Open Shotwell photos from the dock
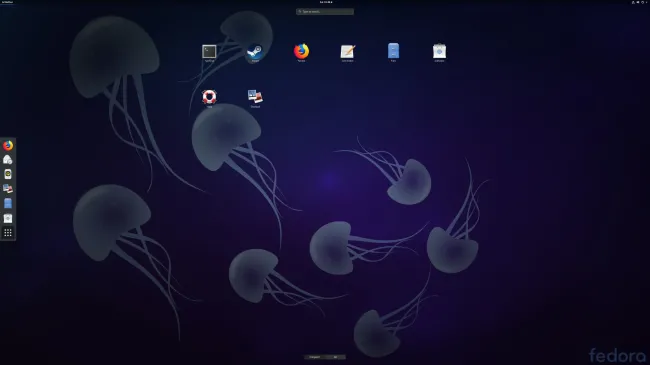The height and width of the screenshot is (365, 650). click(x=8, y=189)
